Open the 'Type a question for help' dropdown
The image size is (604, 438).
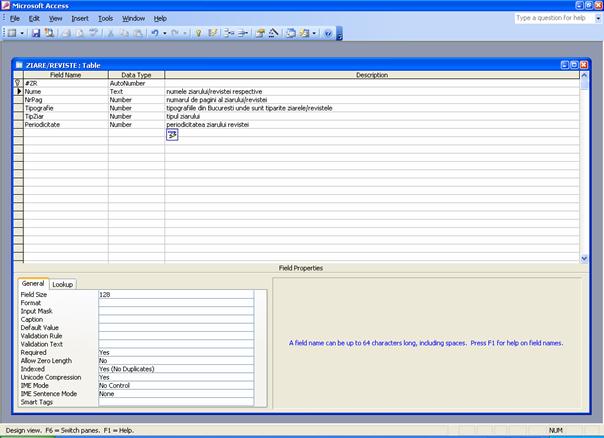click(597, 18)
